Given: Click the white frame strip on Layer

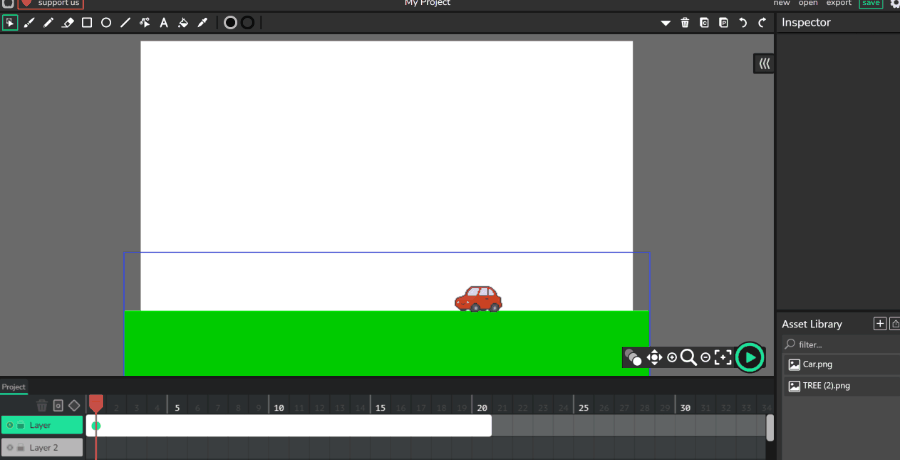Looking at the screenshot, I should click(289, 426).
